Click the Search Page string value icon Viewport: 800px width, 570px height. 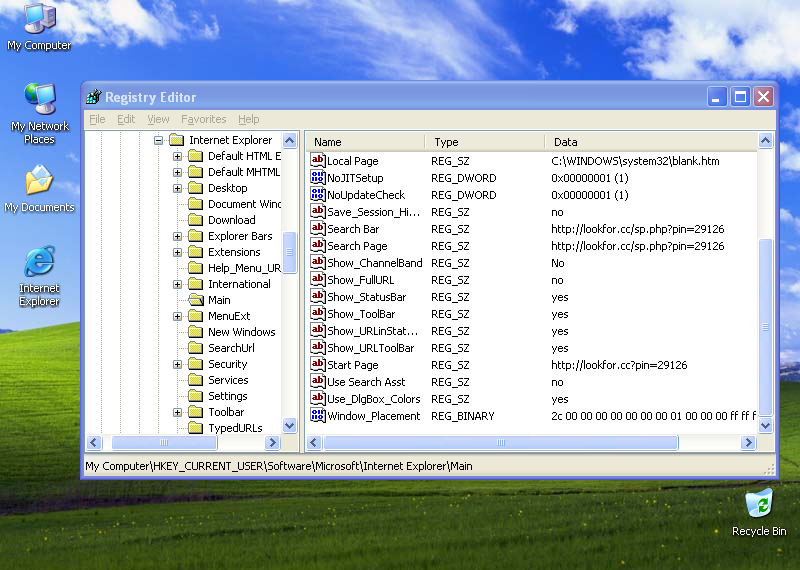[317, 245]
